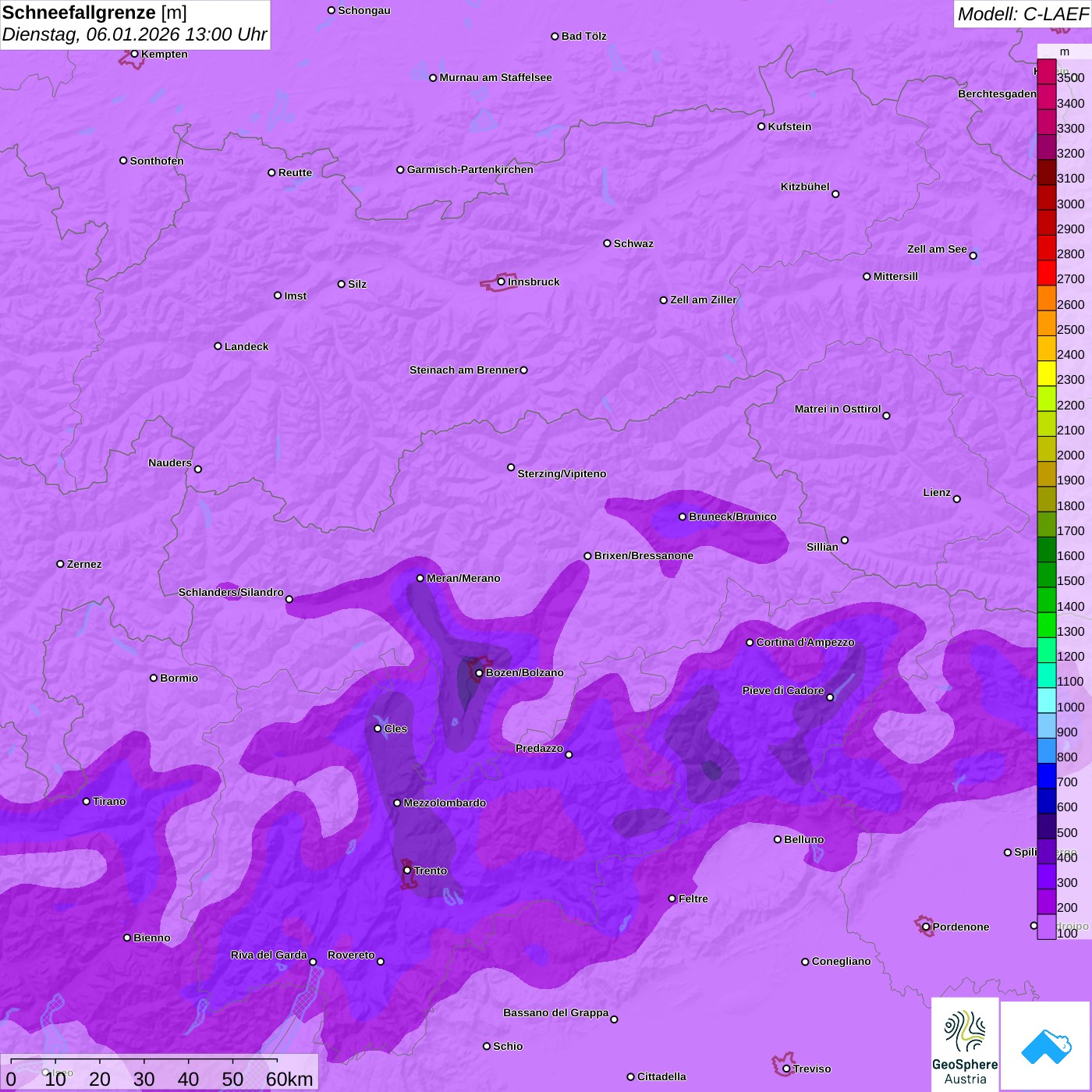Screen dimensions: 1092x1092
Task: Click the blue mountain cloud logo
Action: (1046, 1046)
